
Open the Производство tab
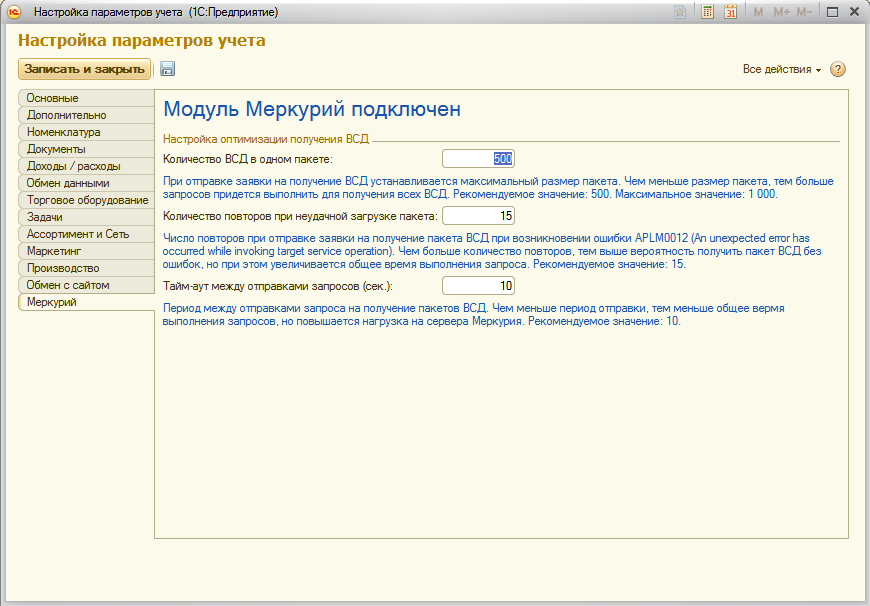(87, 268)
